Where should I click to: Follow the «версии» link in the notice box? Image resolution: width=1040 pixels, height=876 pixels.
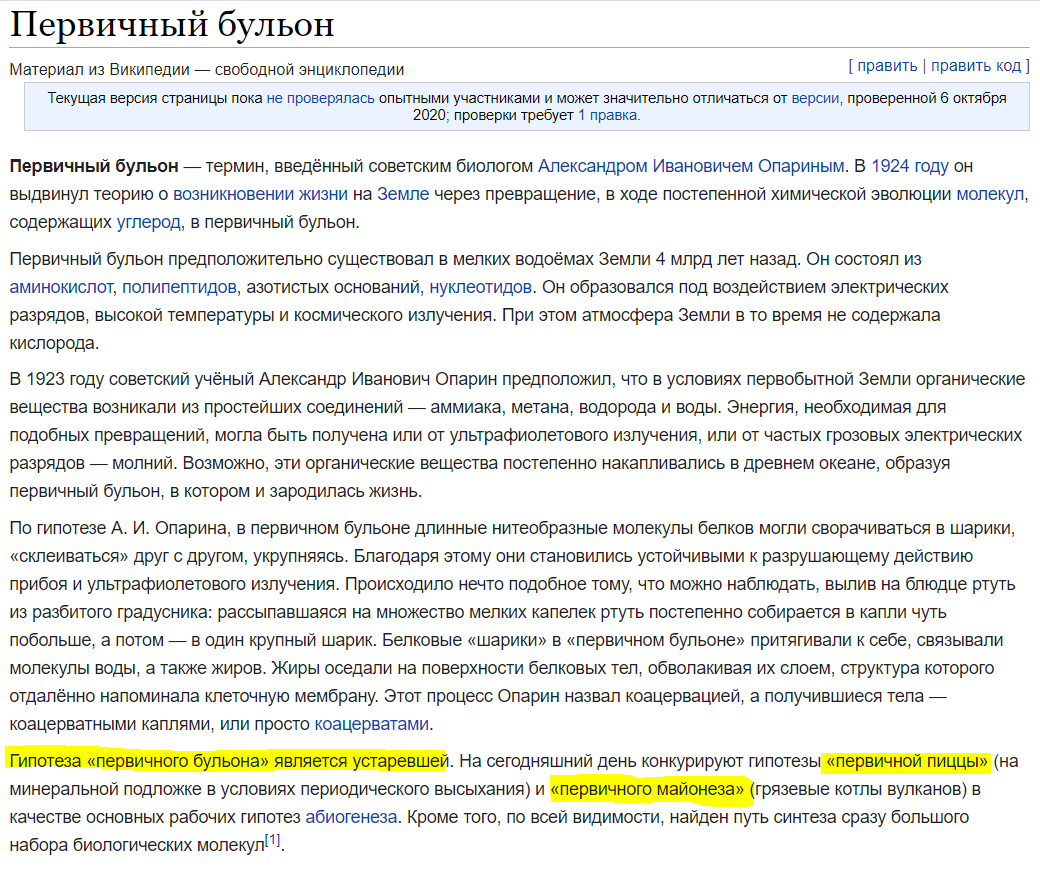point(815,98)
